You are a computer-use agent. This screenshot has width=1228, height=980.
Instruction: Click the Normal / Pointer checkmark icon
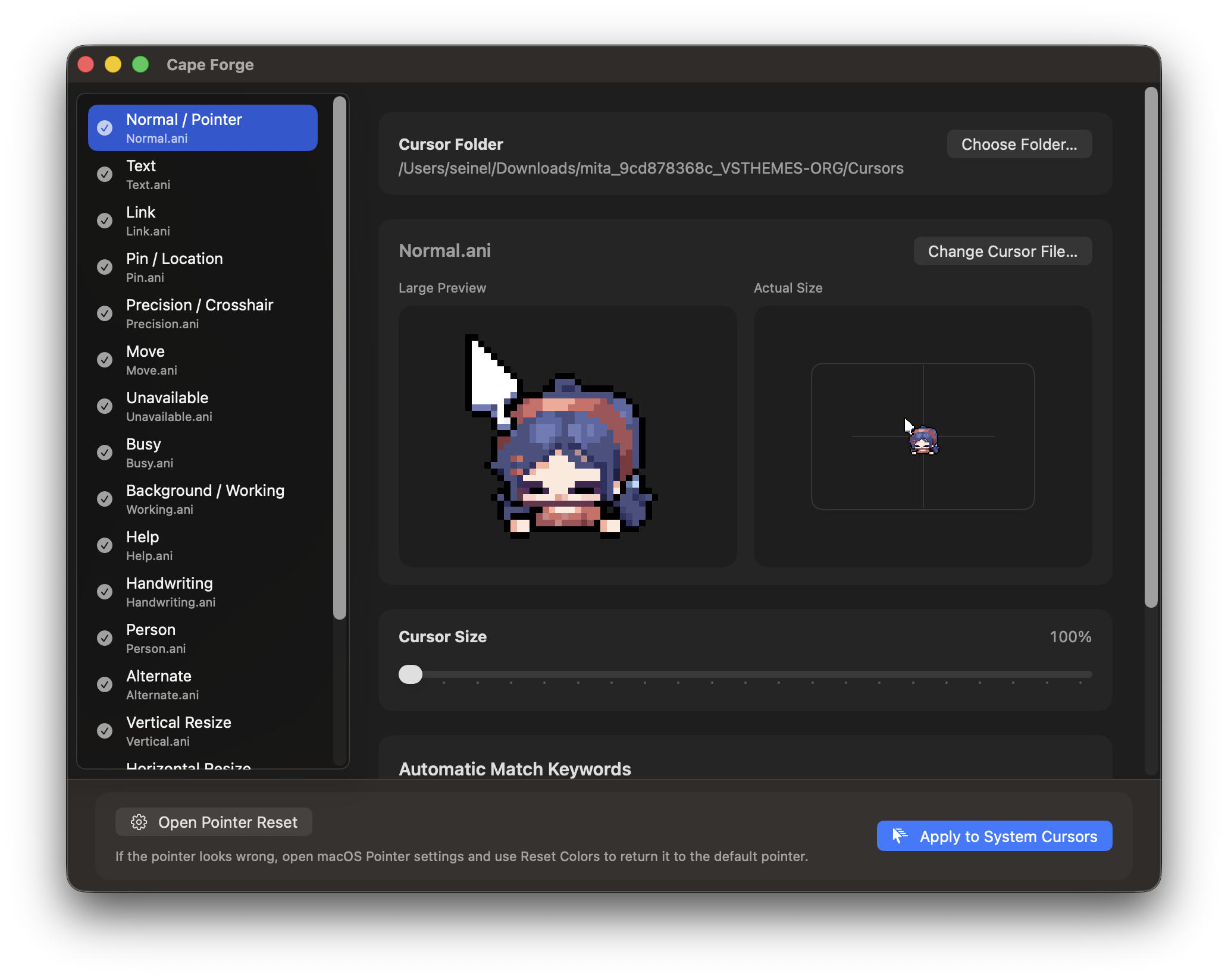[105, 128]
